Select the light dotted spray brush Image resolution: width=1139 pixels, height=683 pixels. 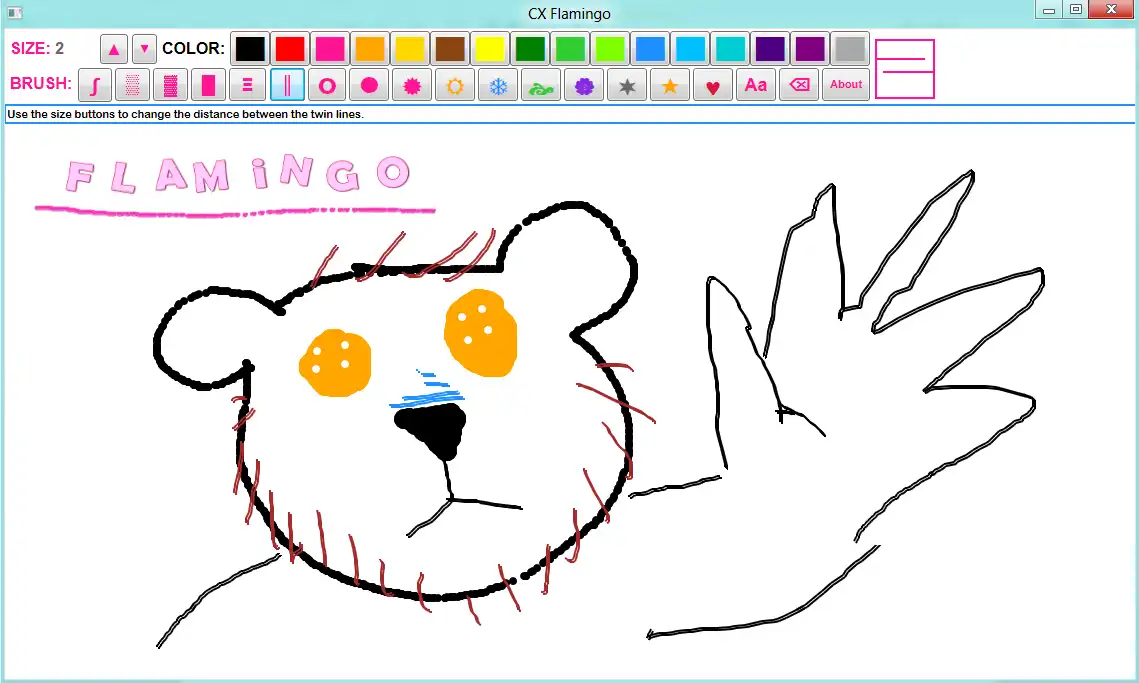click(x=132, y=85)
